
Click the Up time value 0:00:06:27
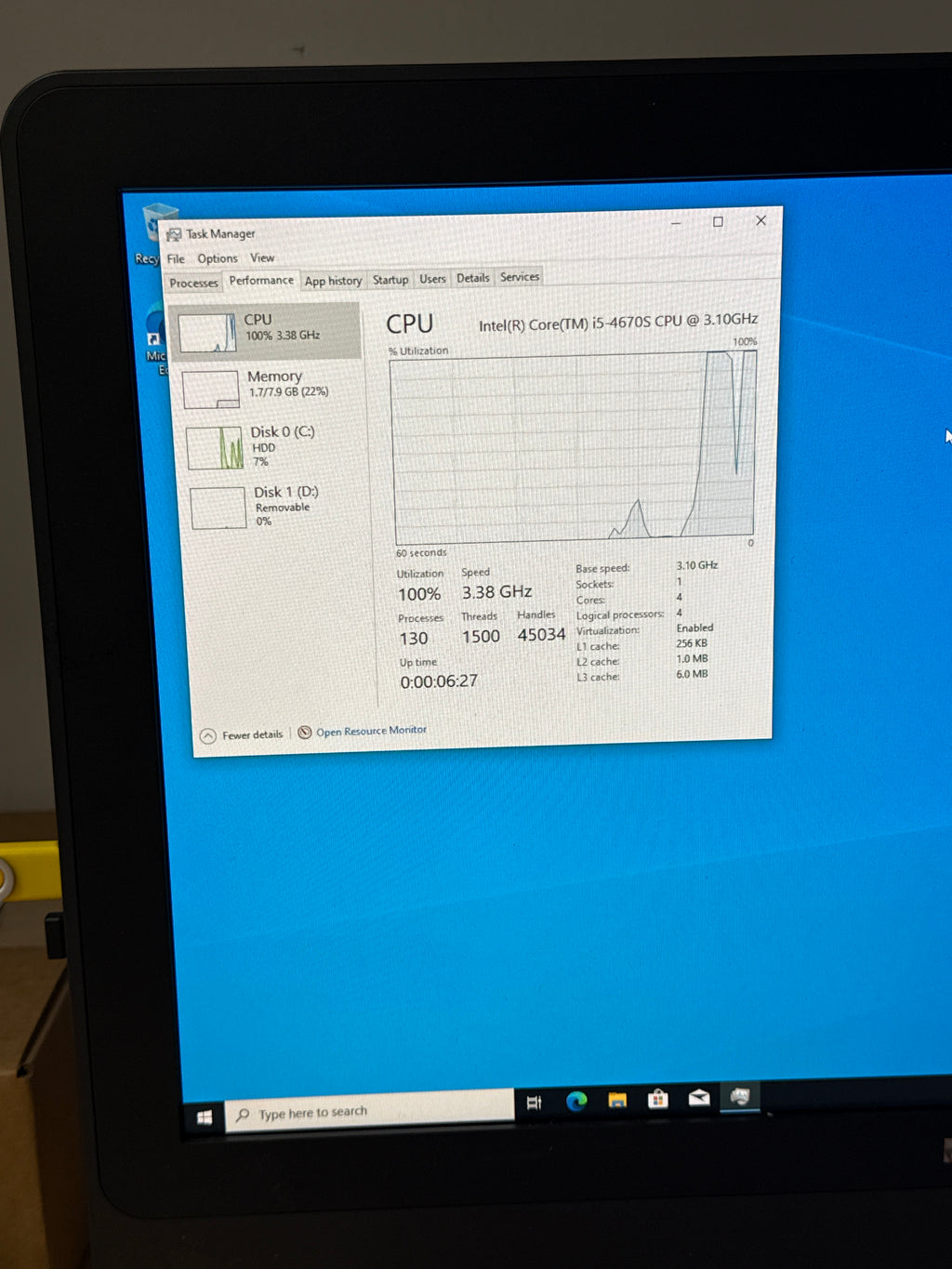point(439,681)
